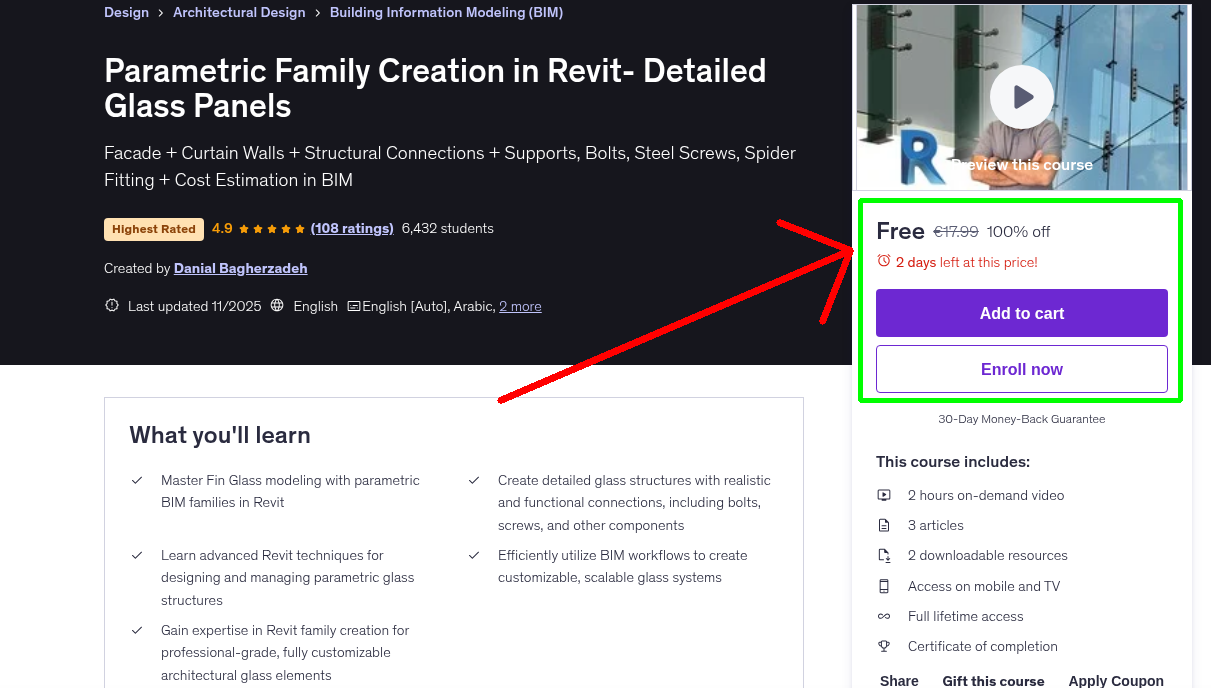Click the downloadable resources icon
The image size is (1211, 688).
pos(884,555)
